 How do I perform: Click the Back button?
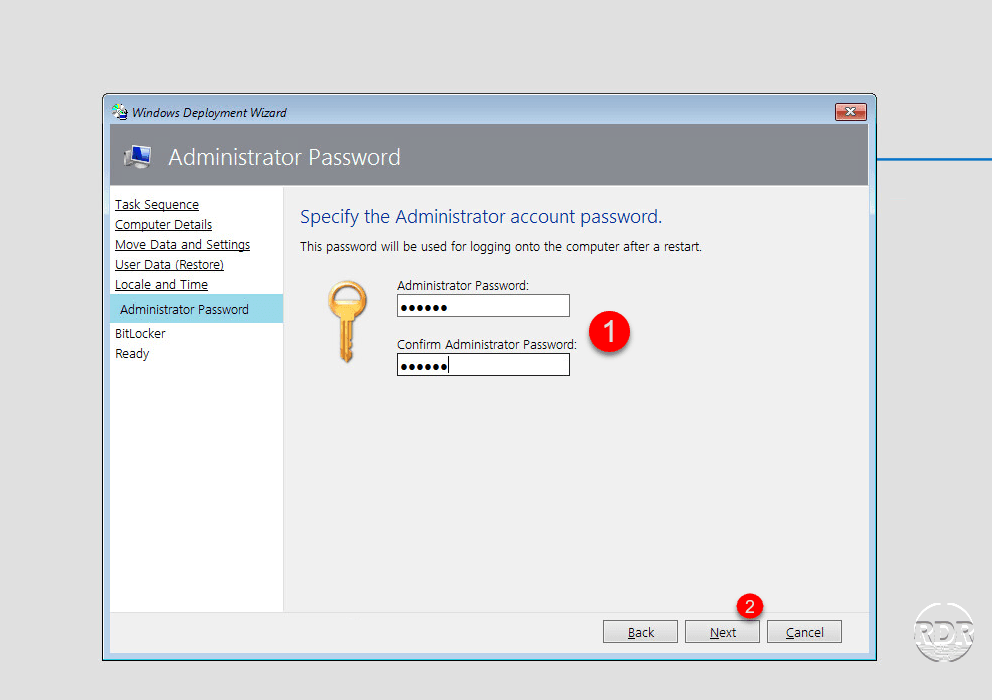pos(640,632)
